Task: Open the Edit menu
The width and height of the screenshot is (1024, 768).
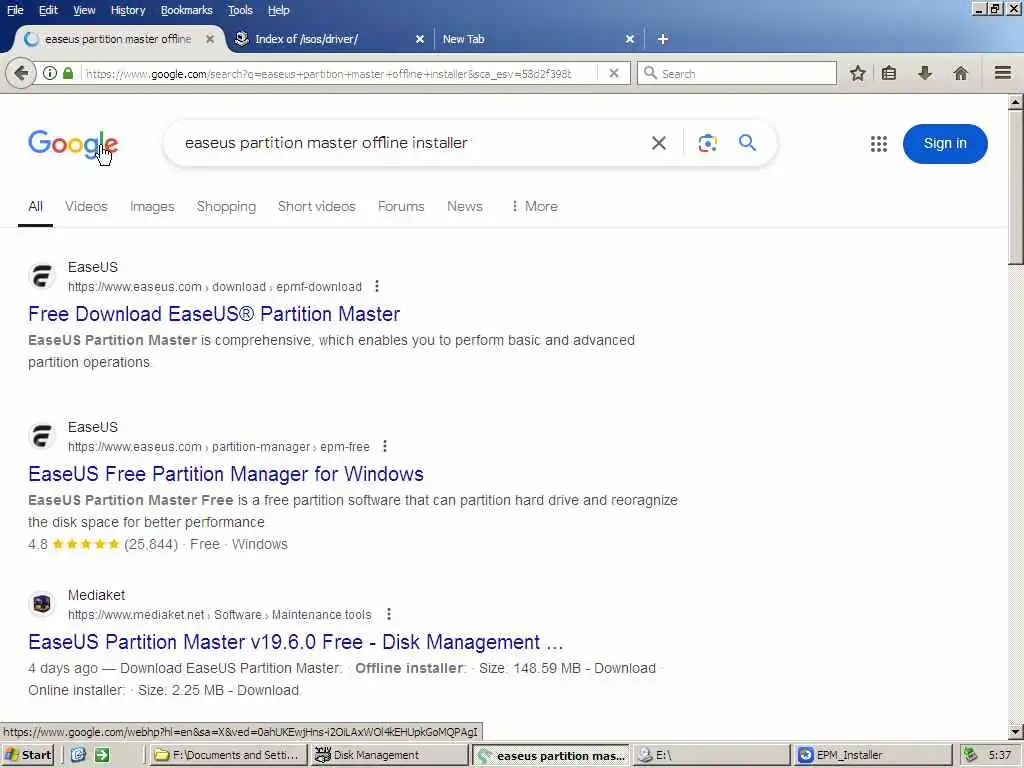Action: point(48,10)
